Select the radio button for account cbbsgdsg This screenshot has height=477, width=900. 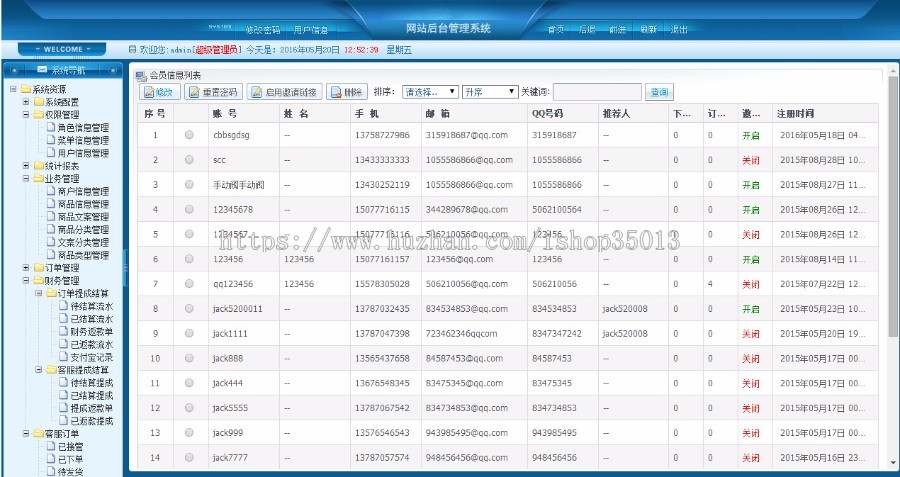(x=189, y=135)
